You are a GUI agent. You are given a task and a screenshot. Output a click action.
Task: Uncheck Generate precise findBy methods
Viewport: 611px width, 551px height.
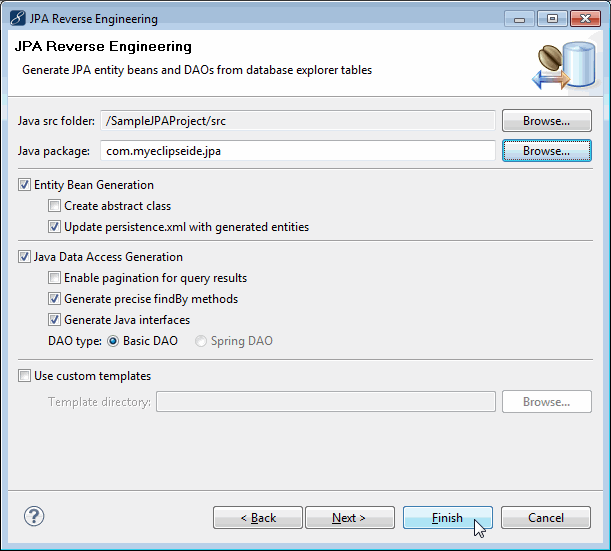click(55, 299)
